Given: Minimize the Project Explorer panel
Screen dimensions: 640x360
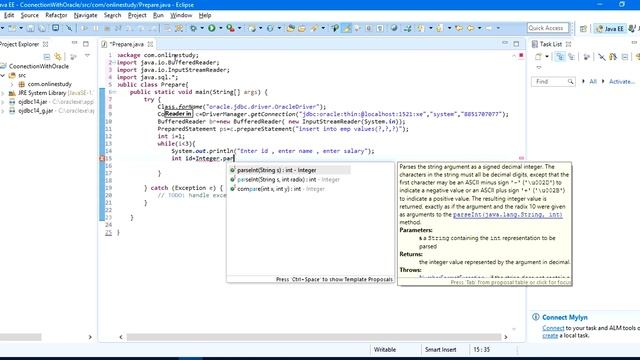Looking at the screenshot, I should point(74,43).
